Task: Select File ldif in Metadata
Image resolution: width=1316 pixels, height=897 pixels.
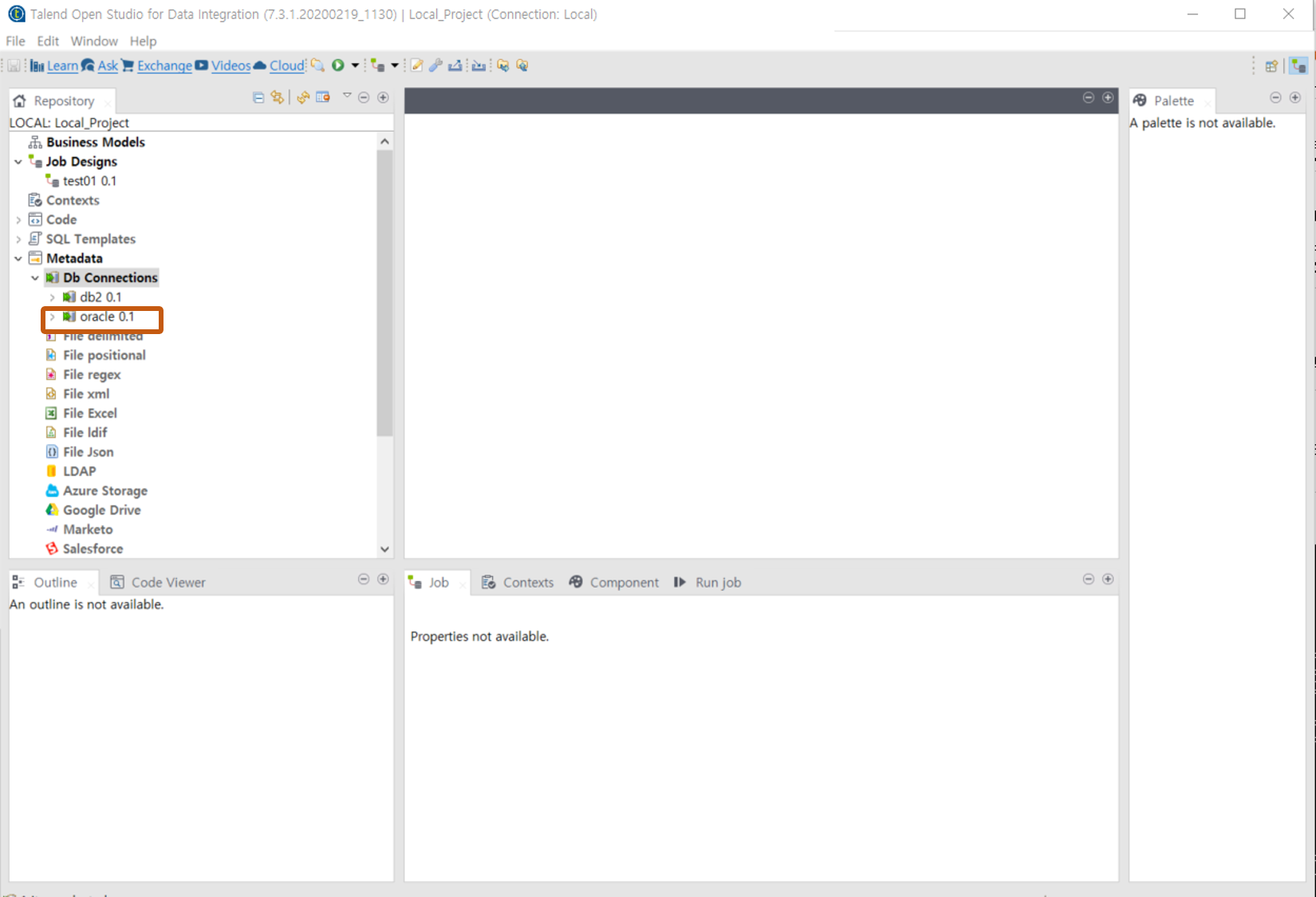Action: coord(85,432)
